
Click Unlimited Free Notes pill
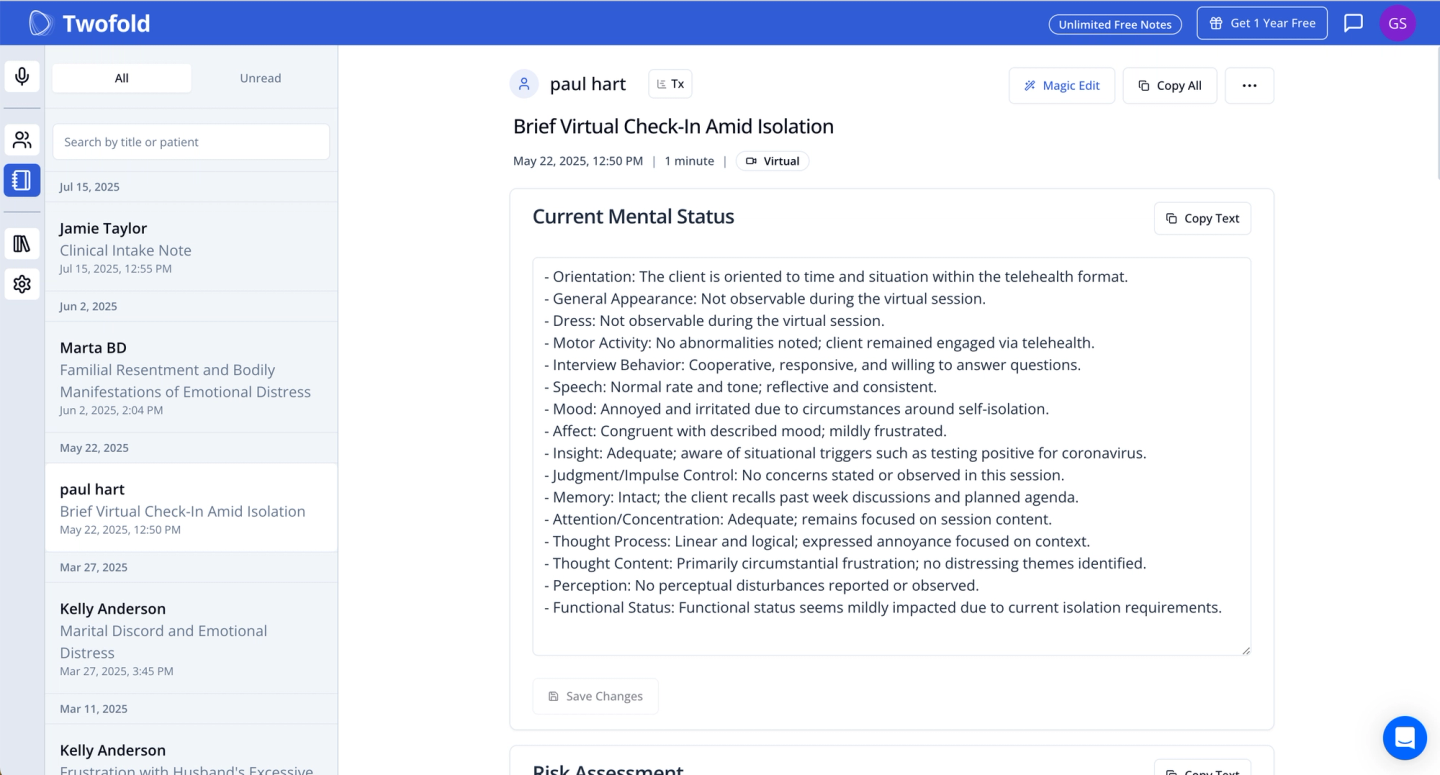1115,24
